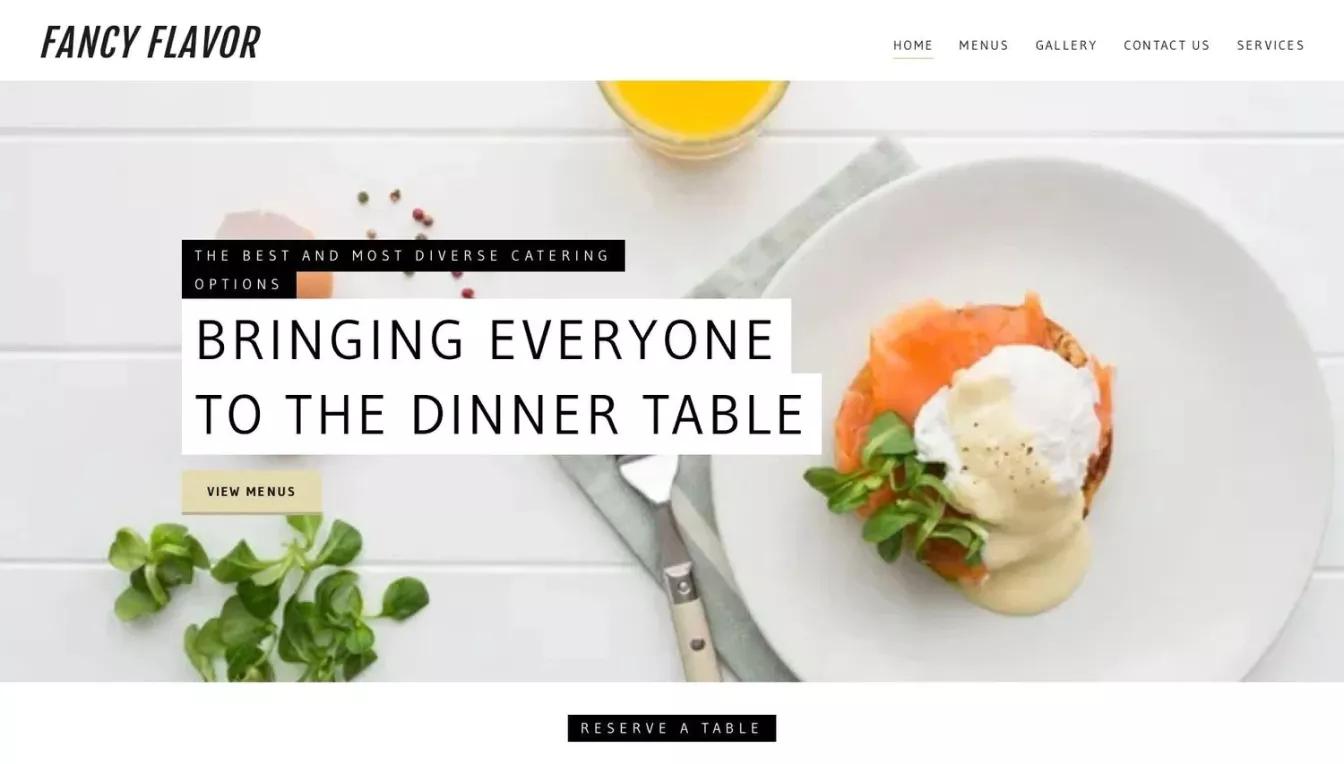Screen dimensions: 1344x764
Task: Click the Fancy Flavor logo
Action: coord(150,43)
